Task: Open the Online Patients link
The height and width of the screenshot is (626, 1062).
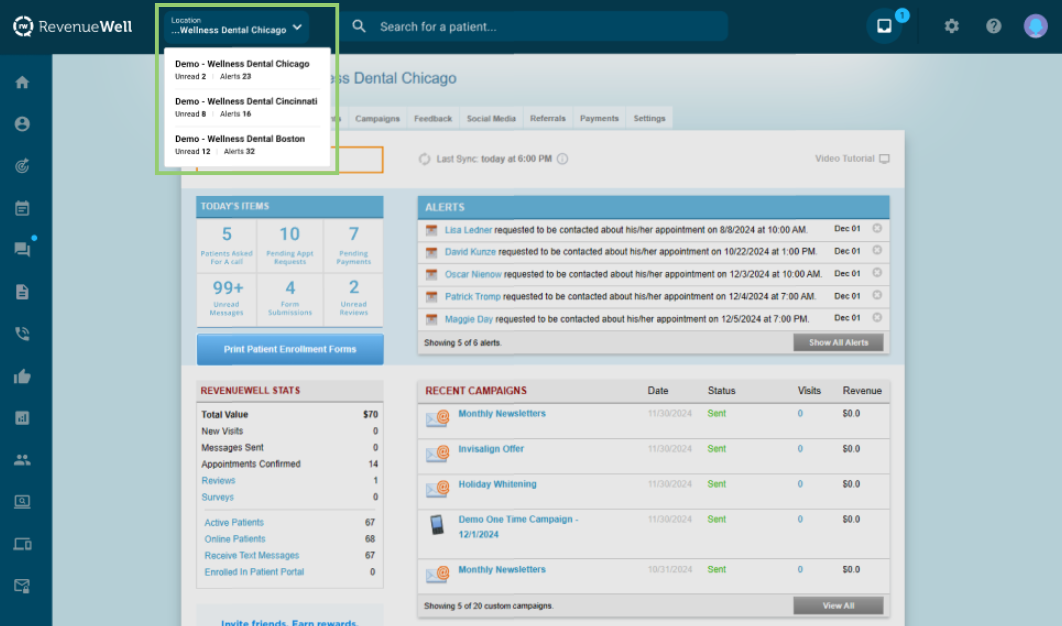Action: (x=235, y=539)
